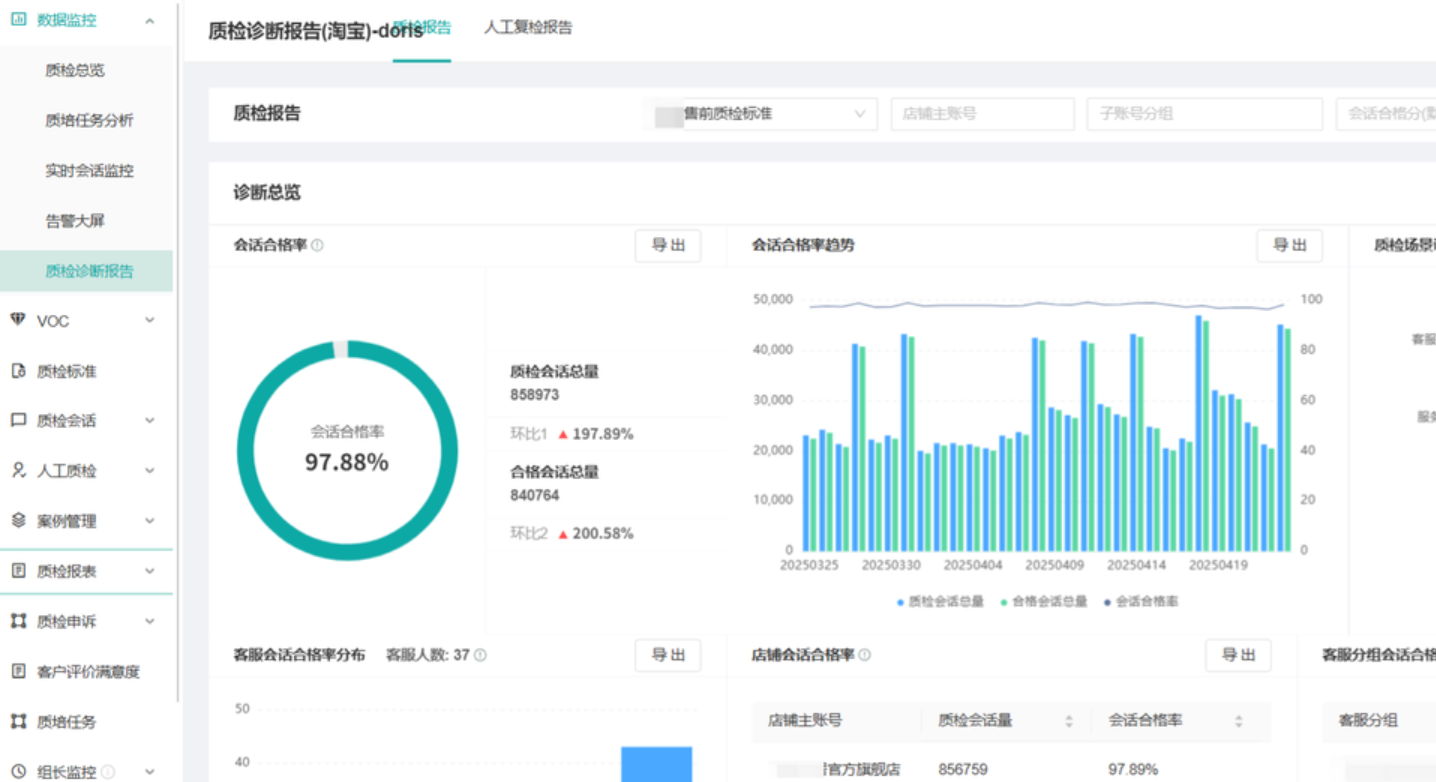This screenshot has height=782, width=1436.
Task: Collapse the 数据监控 menu section
Action: (x=150, y=20)
